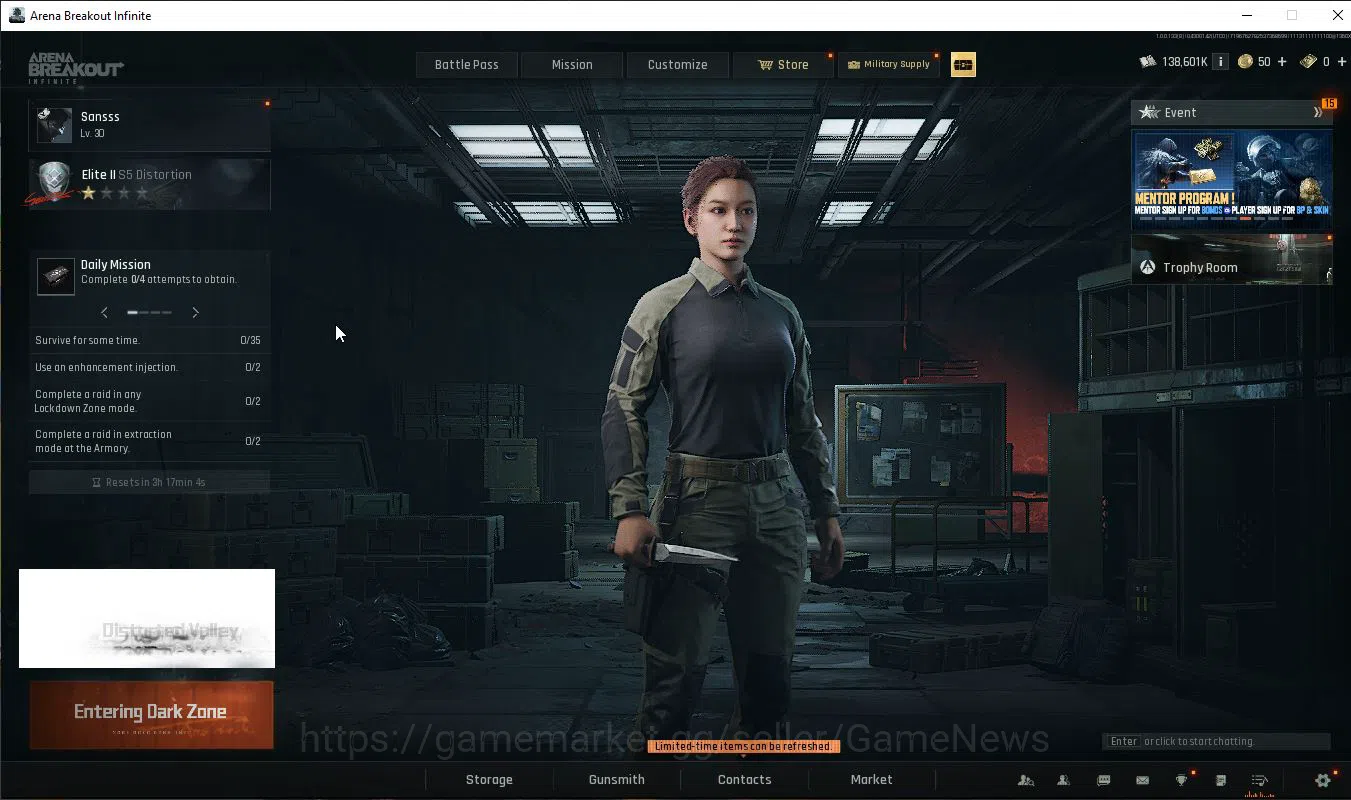The image size is (1351, 800).
Task: Open the trophy achievements icon
Action: [1182, 780]
